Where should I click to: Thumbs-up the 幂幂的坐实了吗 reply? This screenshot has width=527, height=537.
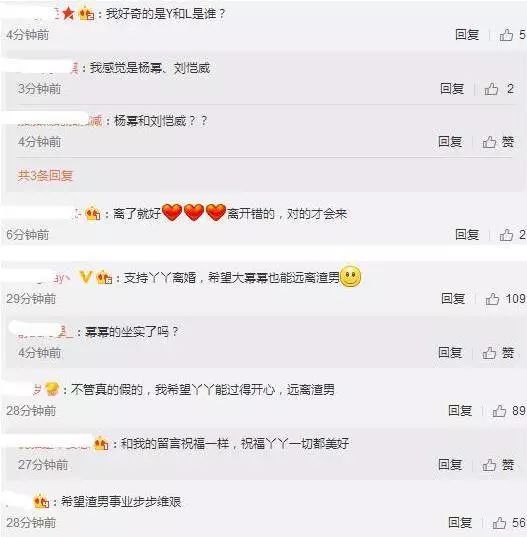click(x=489, y=353)
